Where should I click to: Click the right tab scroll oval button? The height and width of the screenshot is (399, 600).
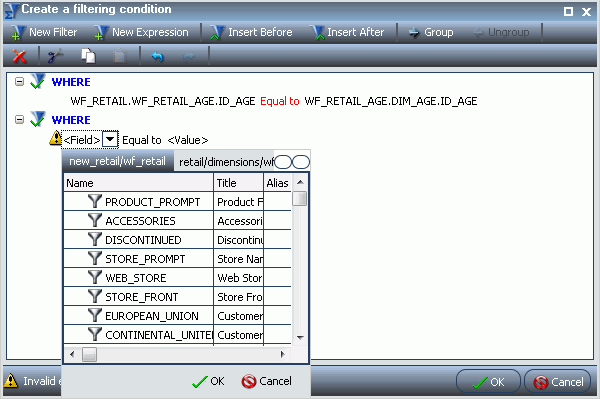point(301,162)
